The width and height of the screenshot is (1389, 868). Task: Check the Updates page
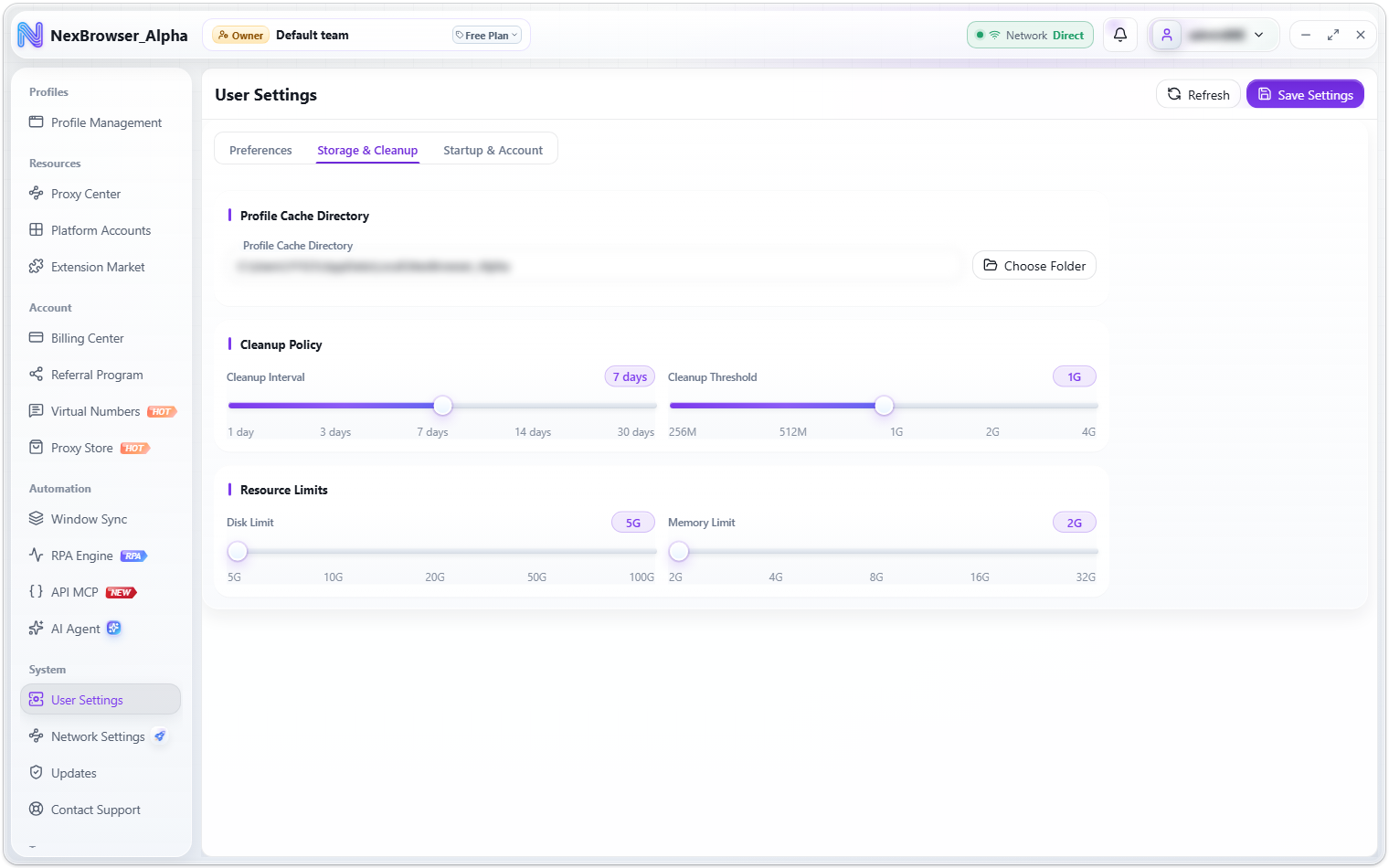101,773
